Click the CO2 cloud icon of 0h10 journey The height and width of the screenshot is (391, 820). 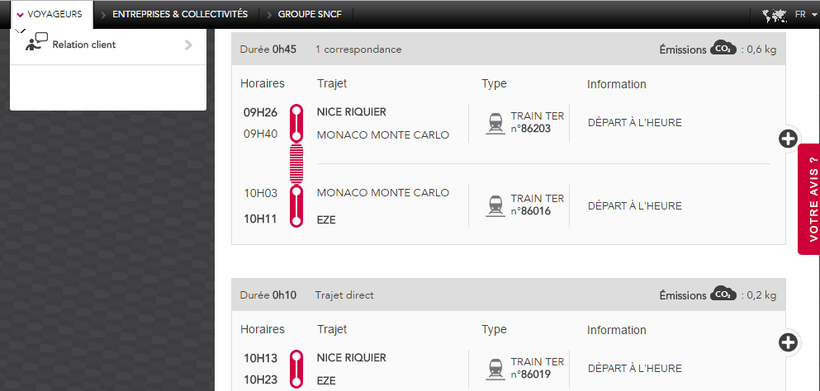click(723, 294)
